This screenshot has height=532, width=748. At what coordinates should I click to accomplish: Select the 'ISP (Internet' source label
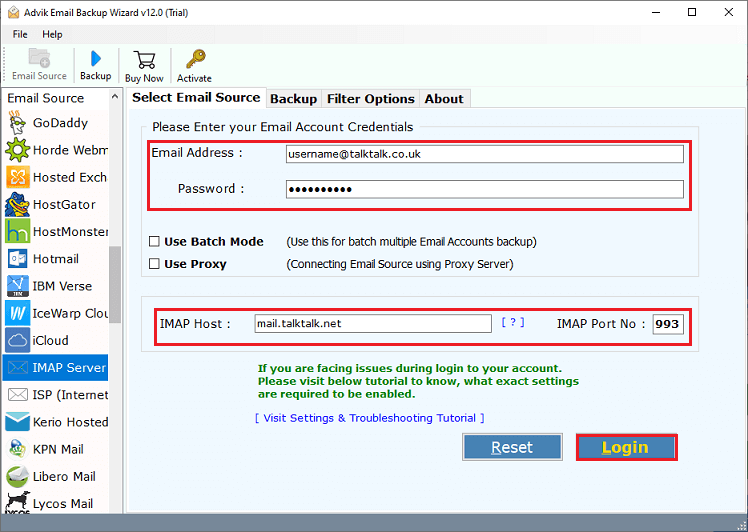pos(70,395)
